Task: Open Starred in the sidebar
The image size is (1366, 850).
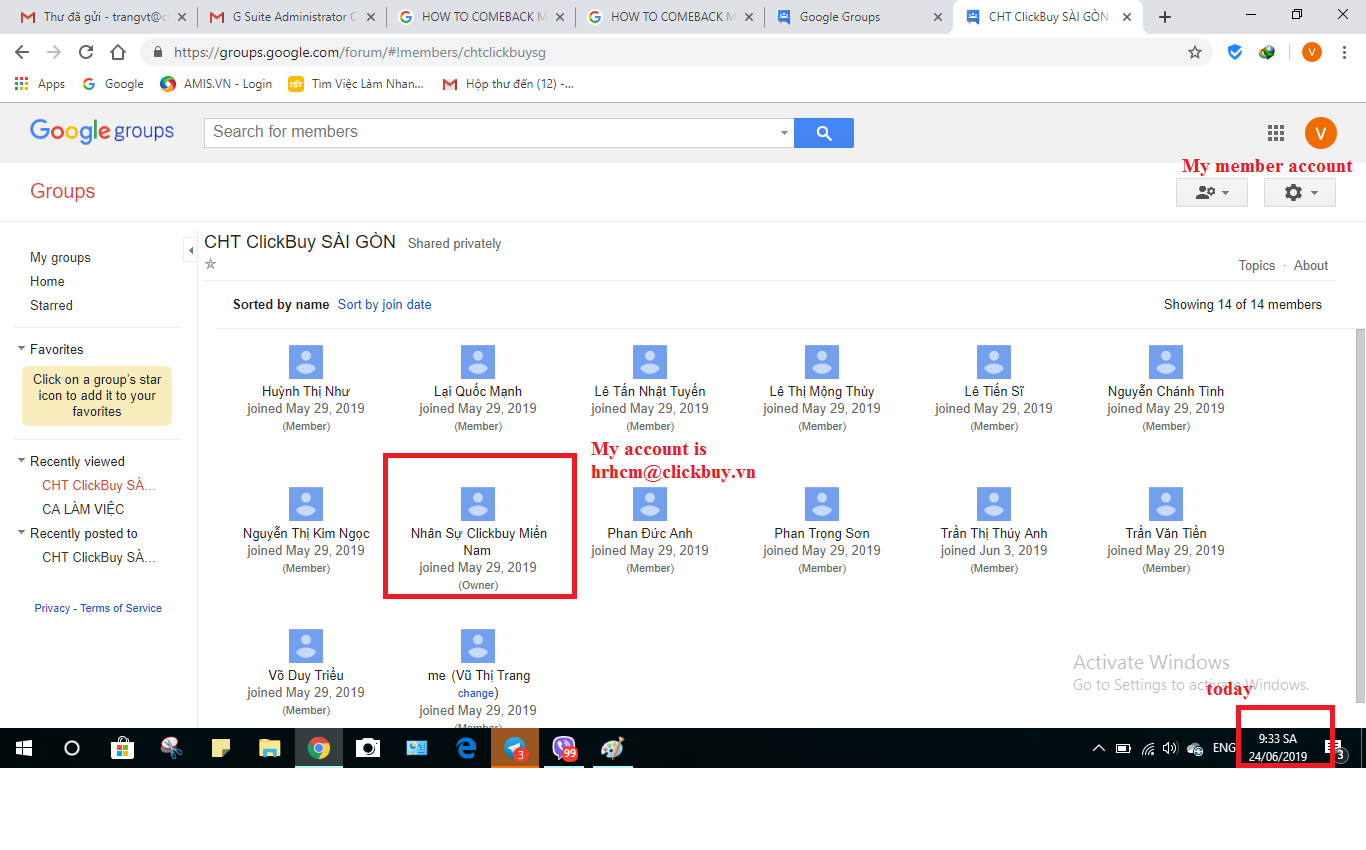Action: 51,305
